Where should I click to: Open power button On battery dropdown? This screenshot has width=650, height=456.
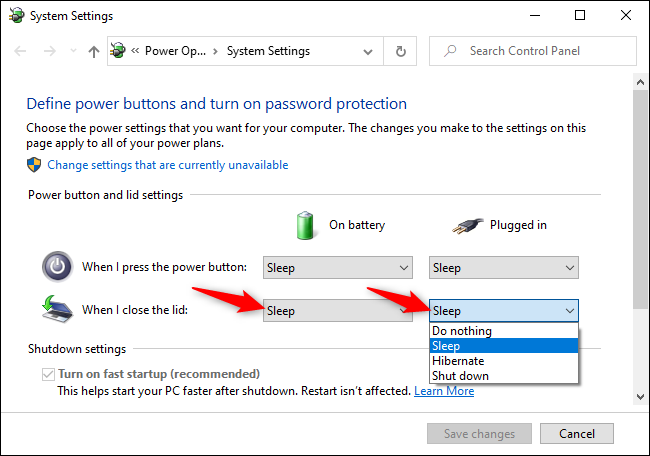[338, 267]
